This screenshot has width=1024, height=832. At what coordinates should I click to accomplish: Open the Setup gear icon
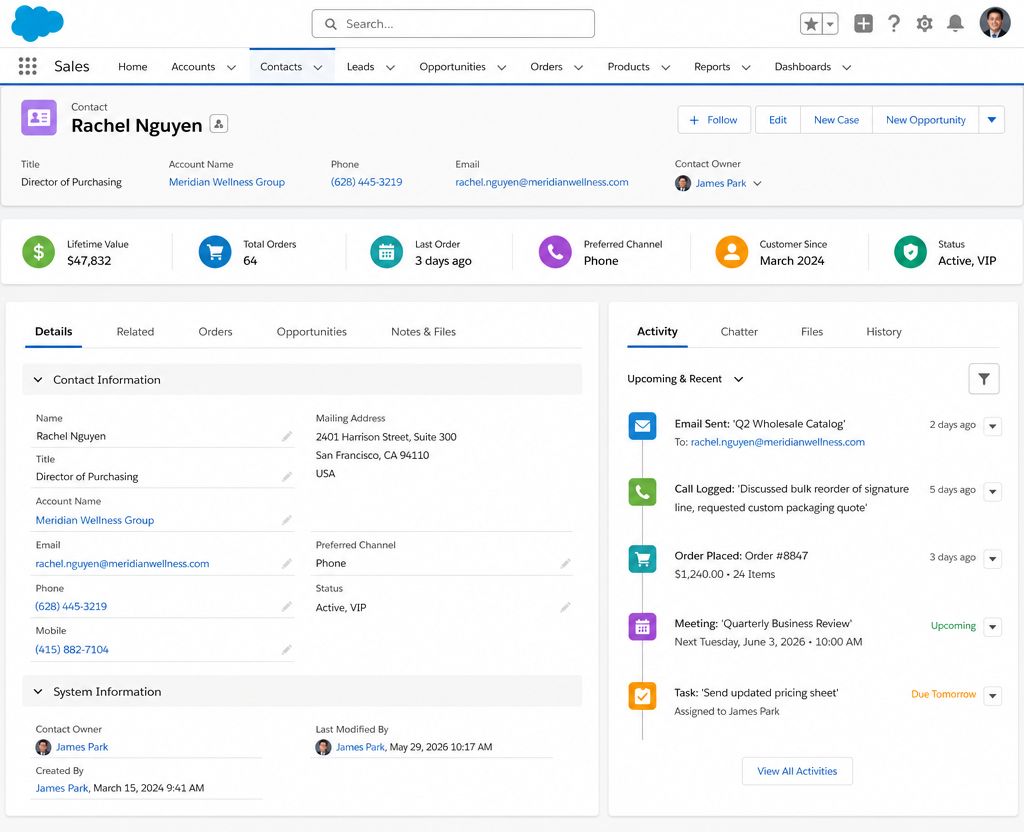point(924,24)
